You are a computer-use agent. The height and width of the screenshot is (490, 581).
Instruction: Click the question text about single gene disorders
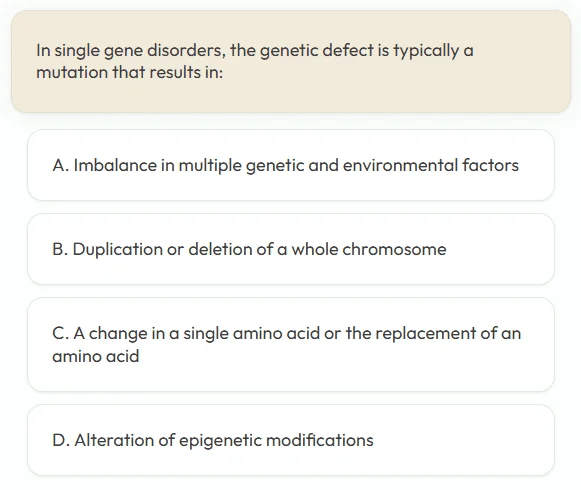click(255, 61)
